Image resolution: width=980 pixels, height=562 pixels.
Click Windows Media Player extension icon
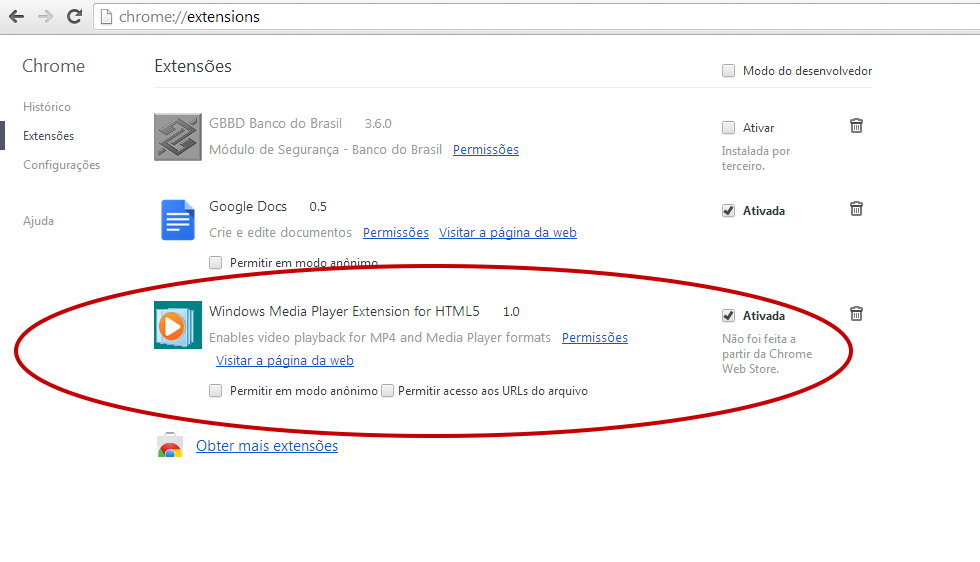point(178,325)
